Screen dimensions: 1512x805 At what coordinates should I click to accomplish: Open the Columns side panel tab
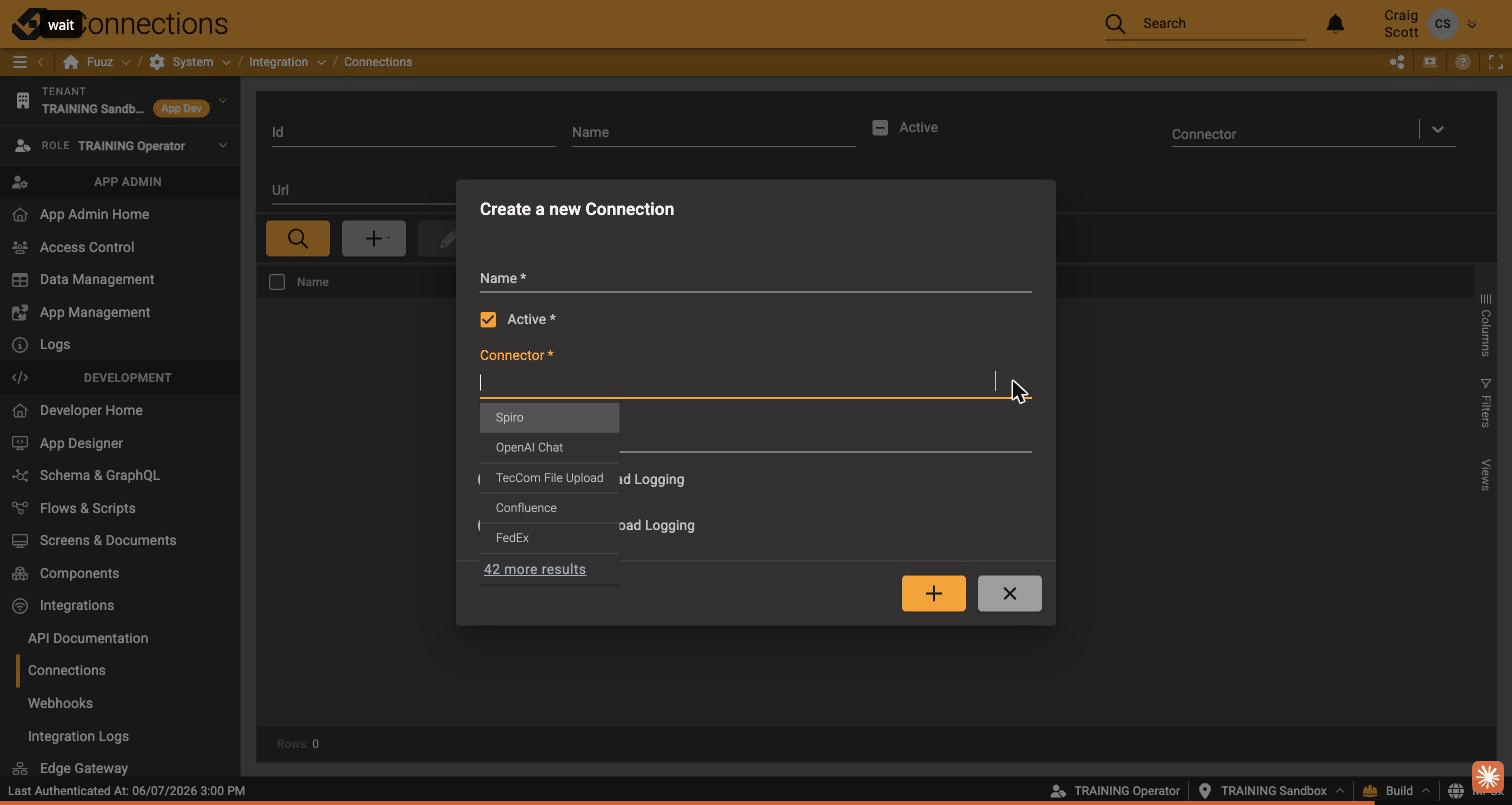[1486, 325]
